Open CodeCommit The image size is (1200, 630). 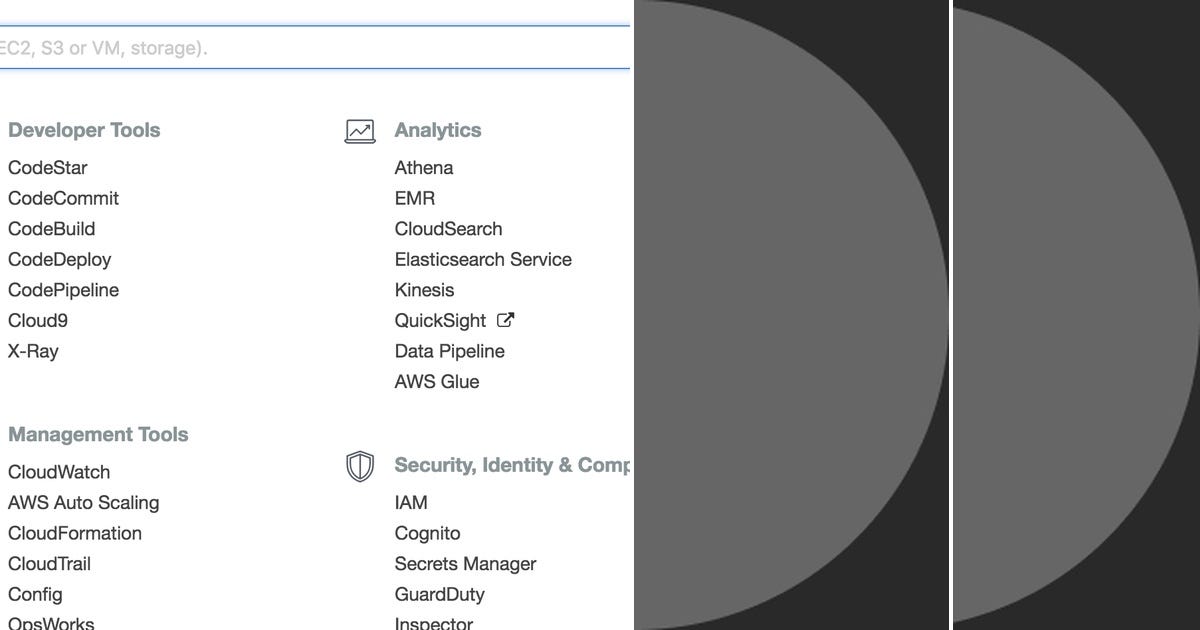point(64,198)
